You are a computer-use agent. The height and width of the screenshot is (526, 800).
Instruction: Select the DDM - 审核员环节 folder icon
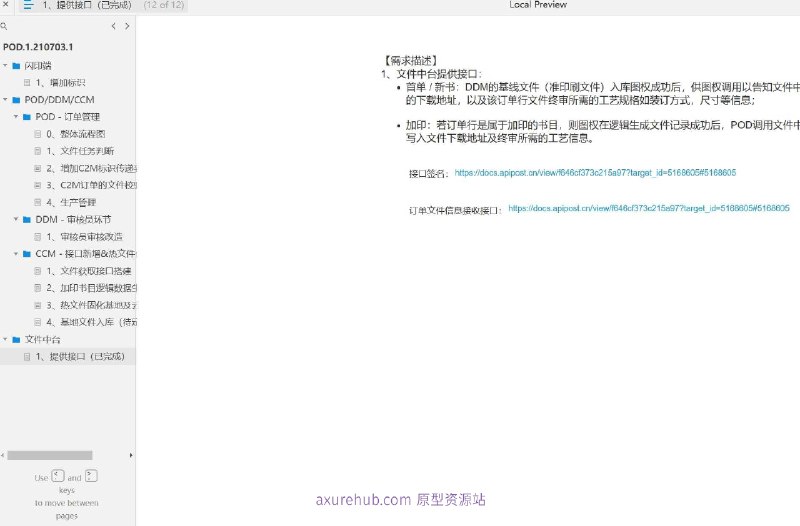27,219
